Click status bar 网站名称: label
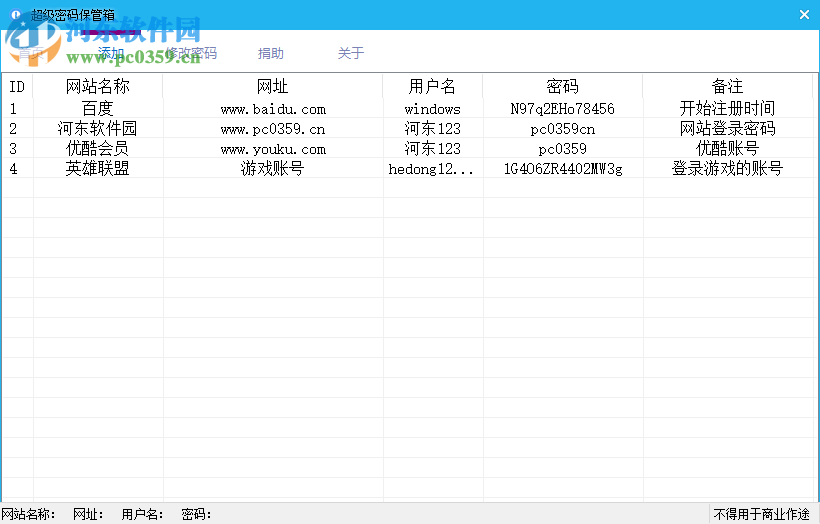This screenshot has height=524, width=820. click(x=28, y=514)
